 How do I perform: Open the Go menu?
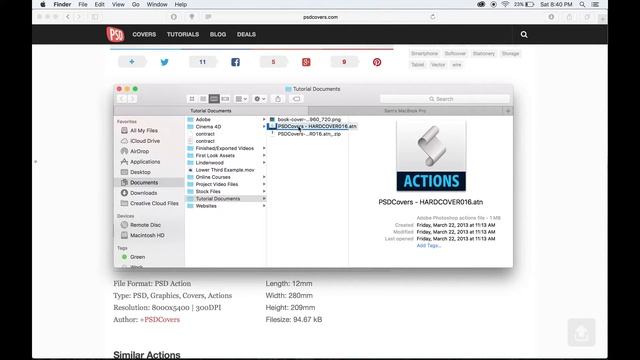tap(136, 4)
